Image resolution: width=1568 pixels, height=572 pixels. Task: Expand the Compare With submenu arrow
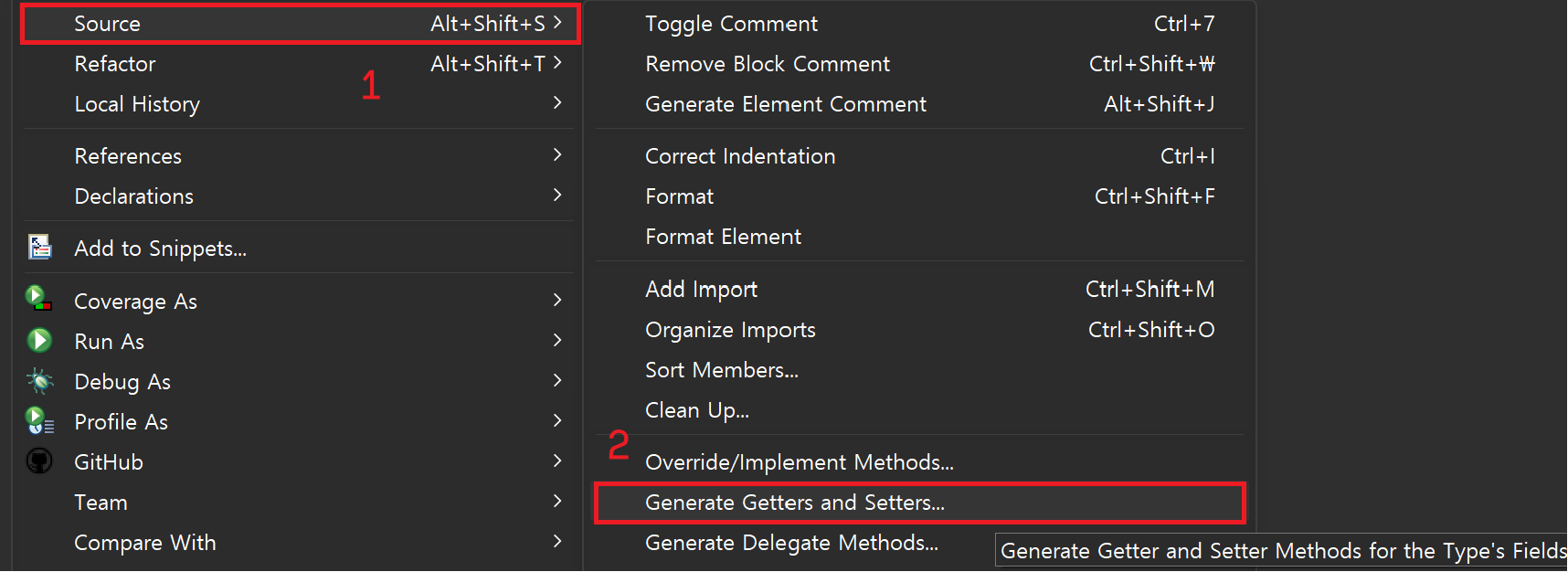click(557, 541)
